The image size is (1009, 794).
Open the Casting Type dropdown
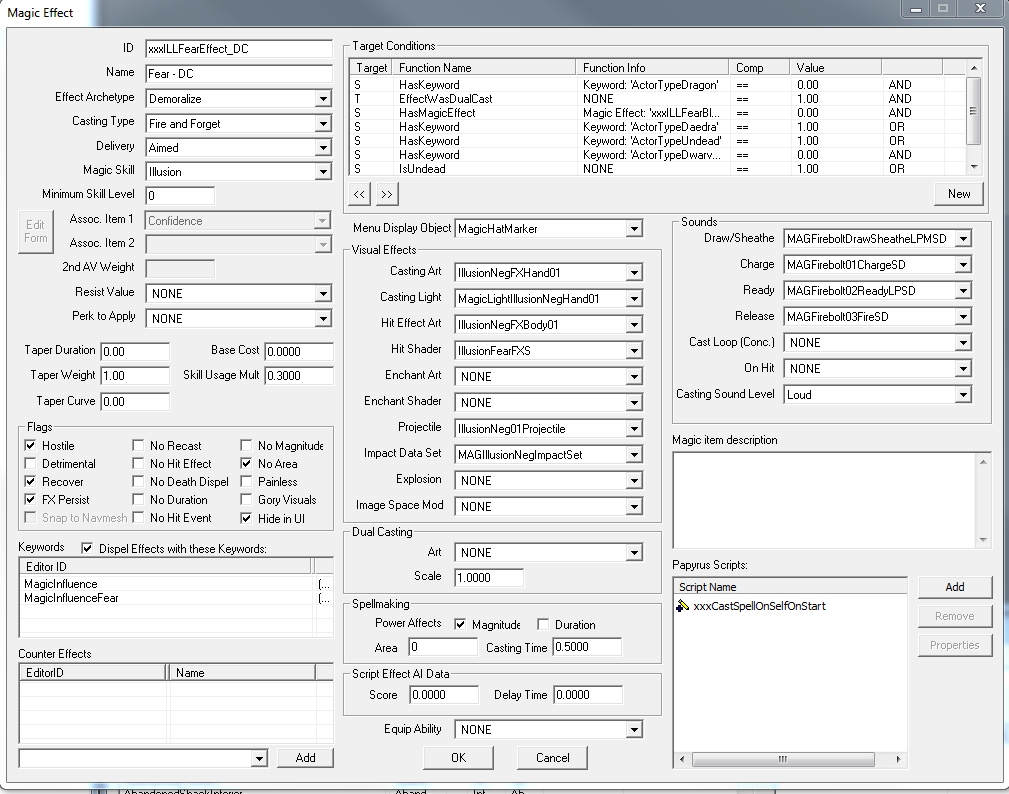coord(323,124)
